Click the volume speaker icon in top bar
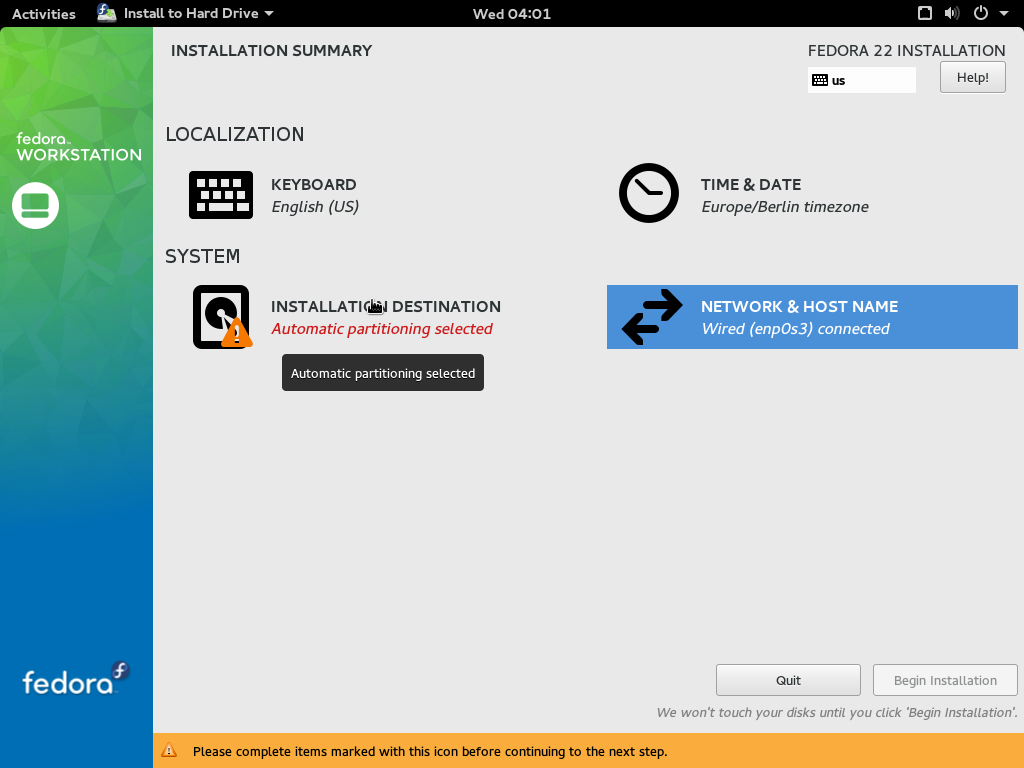Viewport: 1024px width, 768px height. click(x=951, y=13)
